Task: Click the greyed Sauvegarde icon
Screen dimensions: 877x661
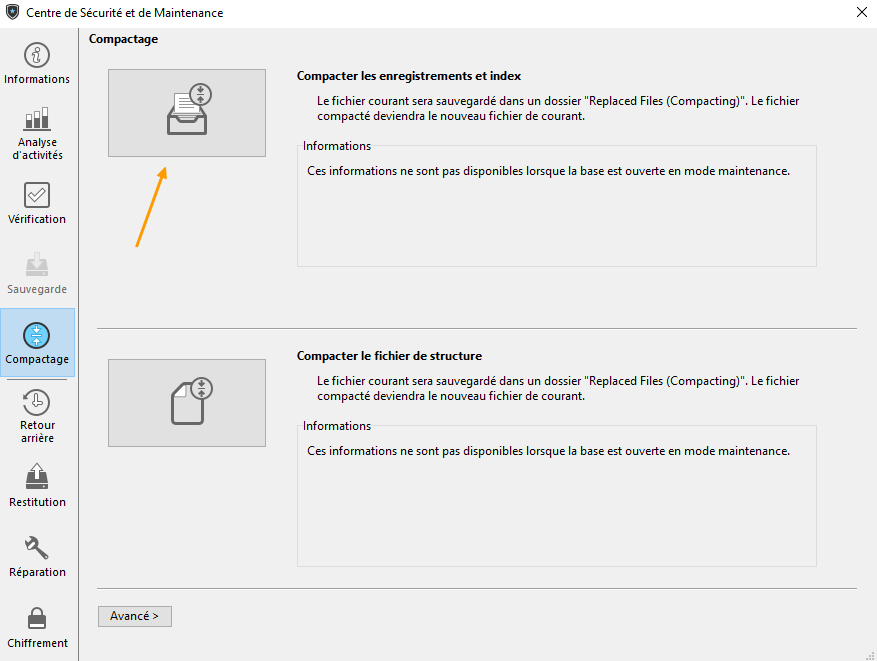Action: point(37,265)
